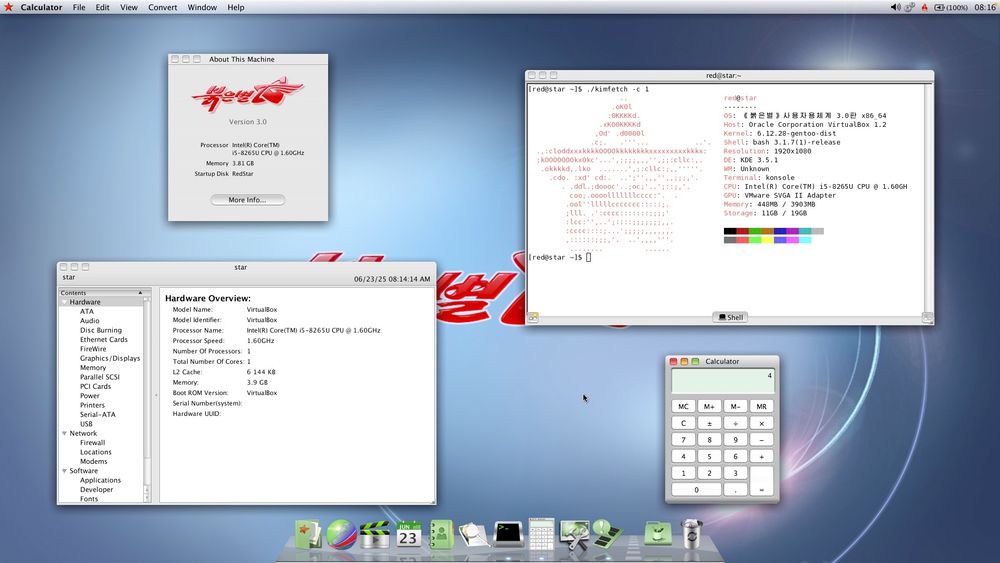
Task: Click the movie clapperboard dock icon
Action: (374, 533)
